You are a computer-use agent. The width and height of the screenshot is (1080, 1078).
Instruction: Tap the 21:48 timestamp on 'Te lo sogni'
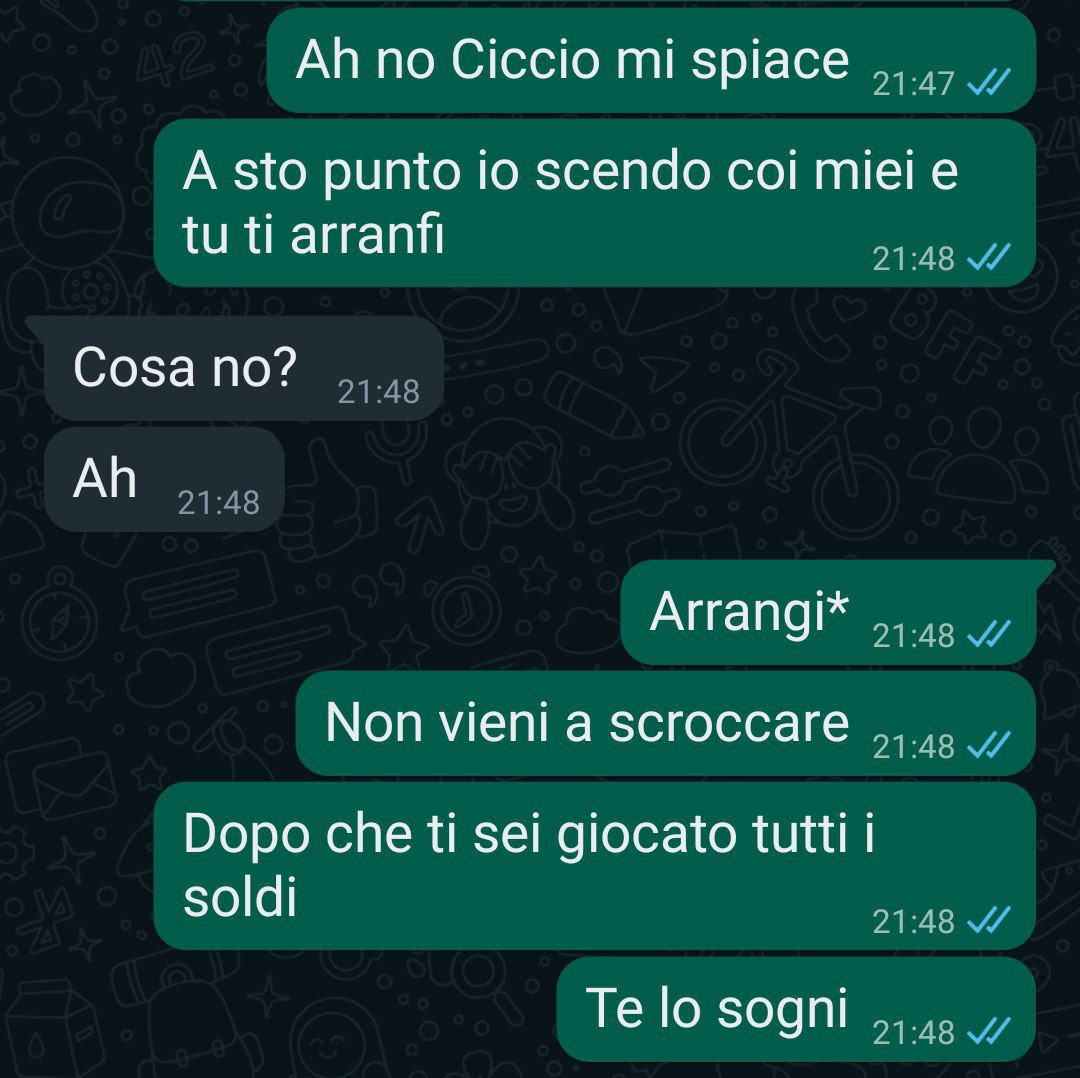(913, 1033)
